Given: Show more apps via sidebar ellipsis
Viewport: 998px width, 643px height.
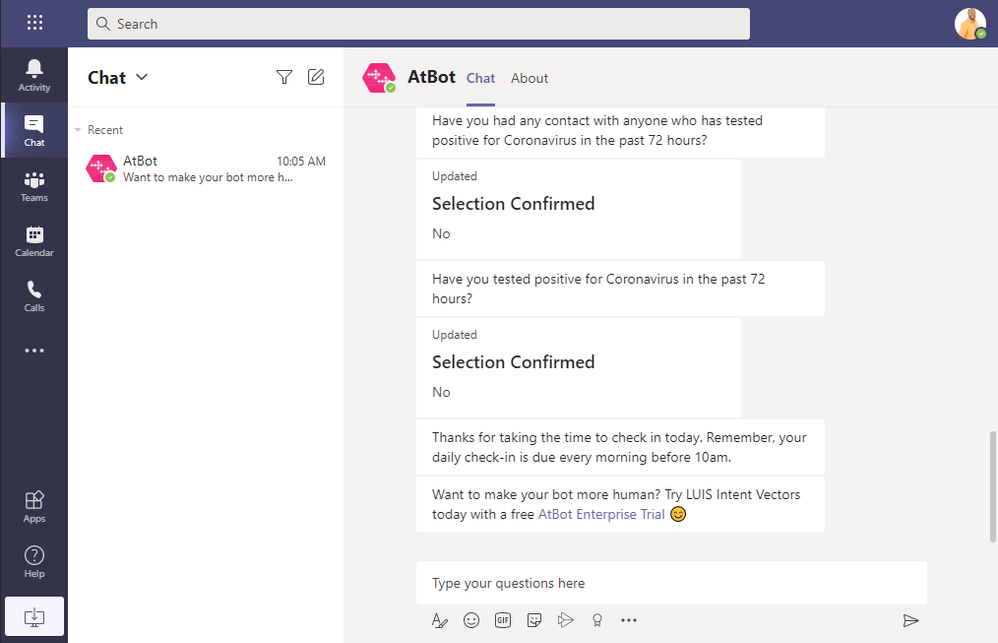Looking at the screenshot, I should [x=34, y=351].
